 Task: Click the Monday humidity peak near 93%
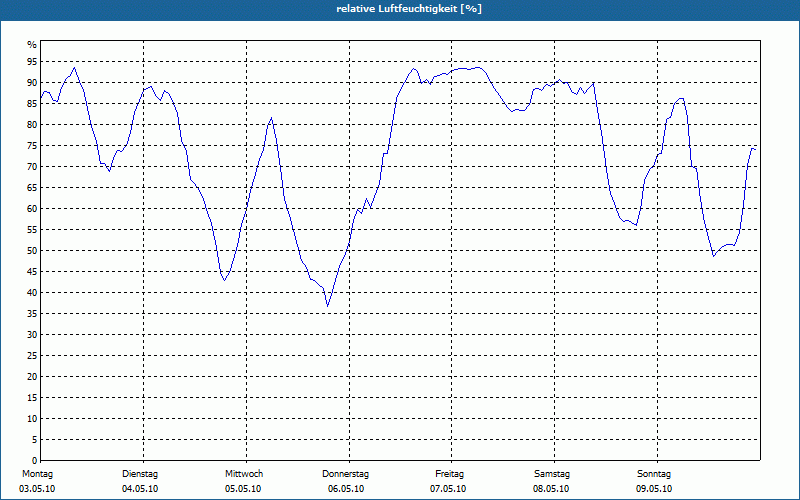click(x=74, y=68)
